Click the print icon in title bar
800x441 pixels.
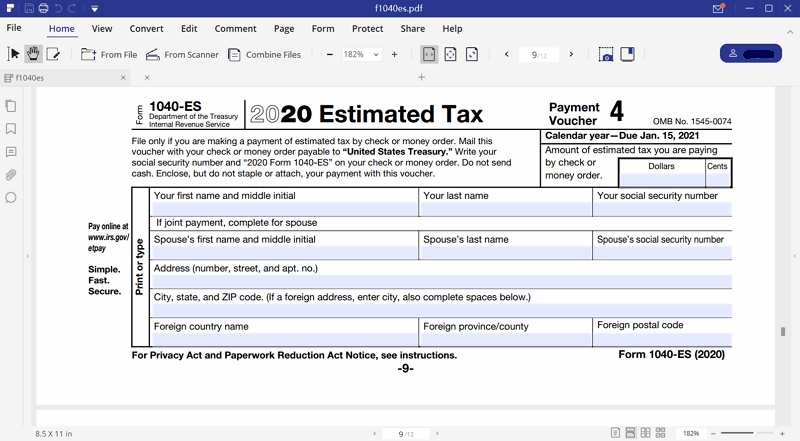point(43,8)
